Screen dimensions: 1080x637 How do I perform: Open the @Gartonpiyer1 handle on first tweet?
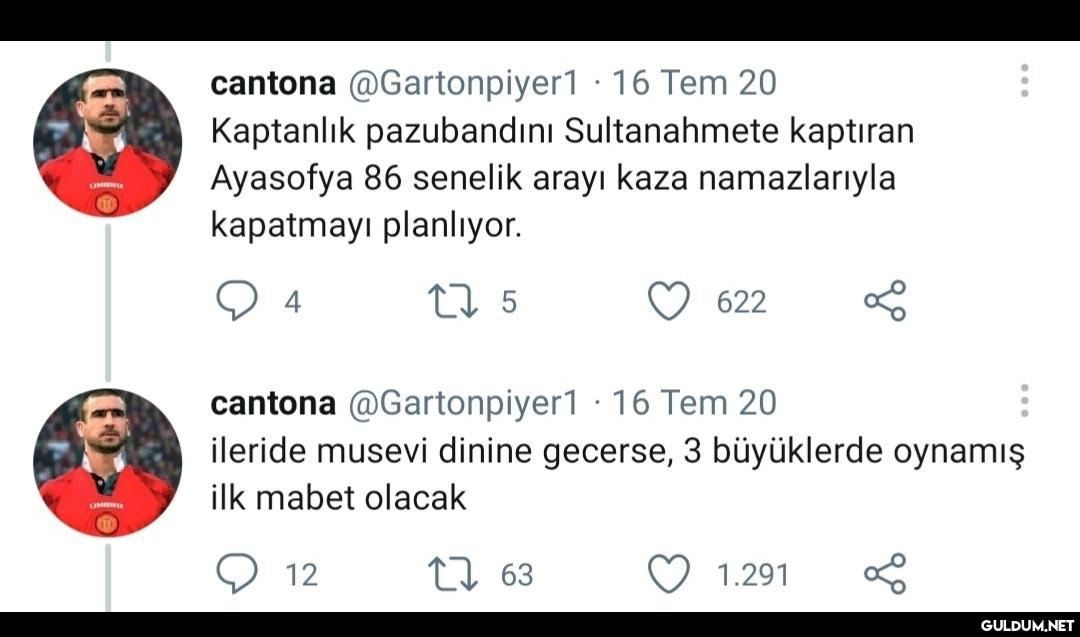point(462,83)
